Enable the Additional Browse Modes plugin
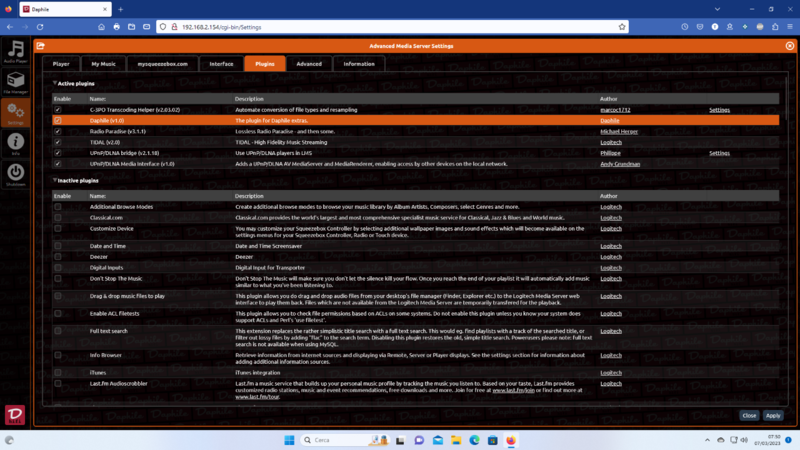 (x=58, y=207)
